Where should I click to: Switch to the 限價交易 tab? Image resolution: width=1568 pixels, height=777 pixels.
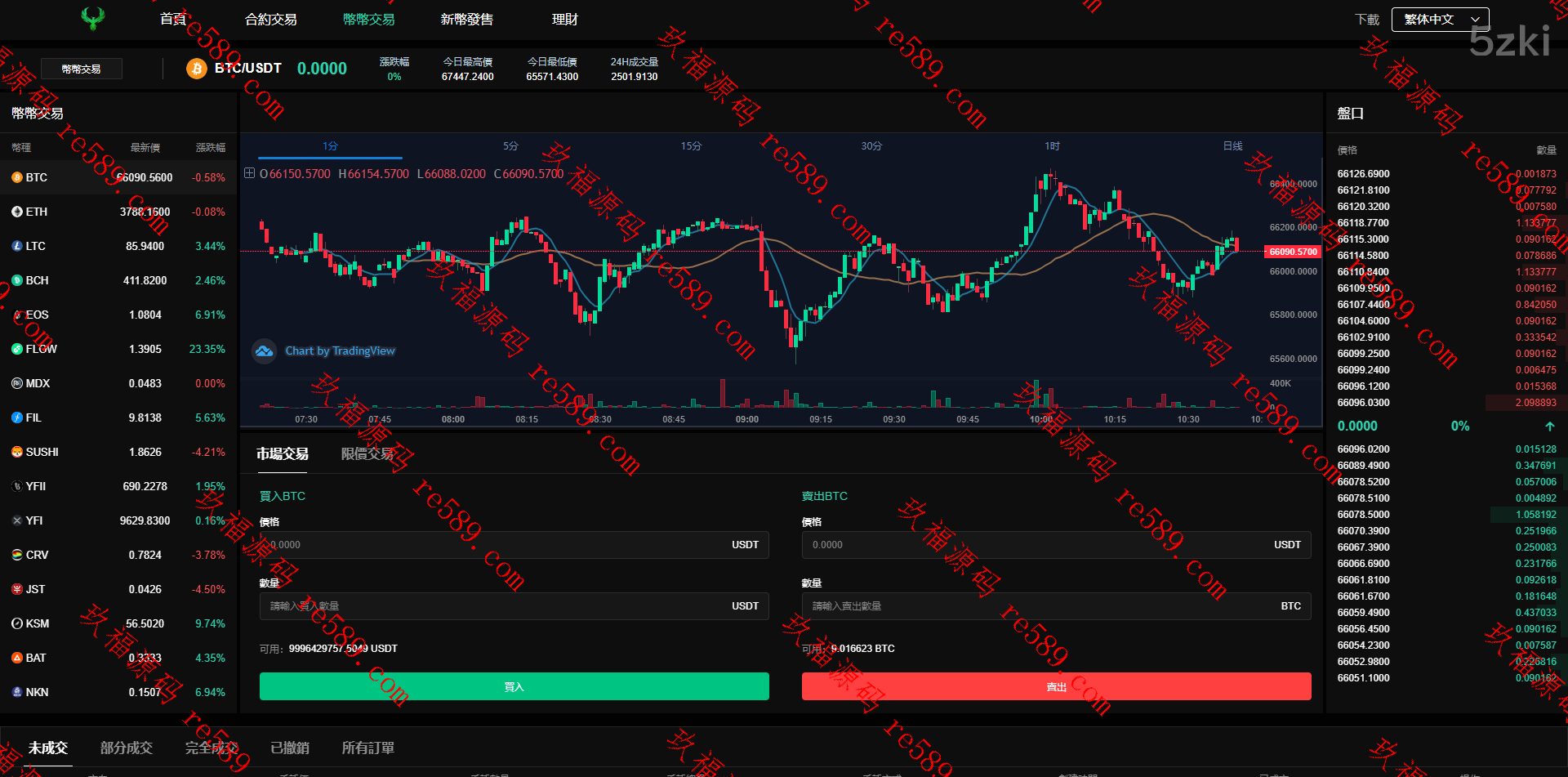tap(367, 454)
